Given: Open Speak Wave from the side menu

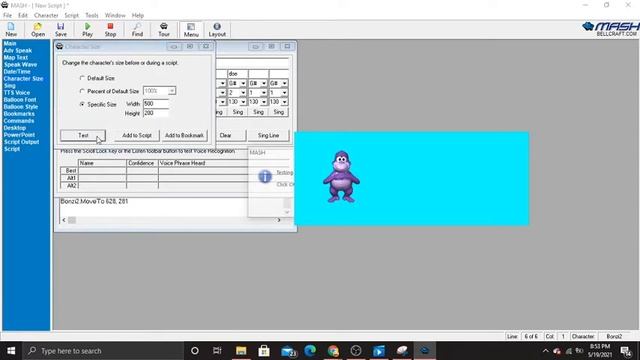Looking at the screenshot, I should coord(20,64).
